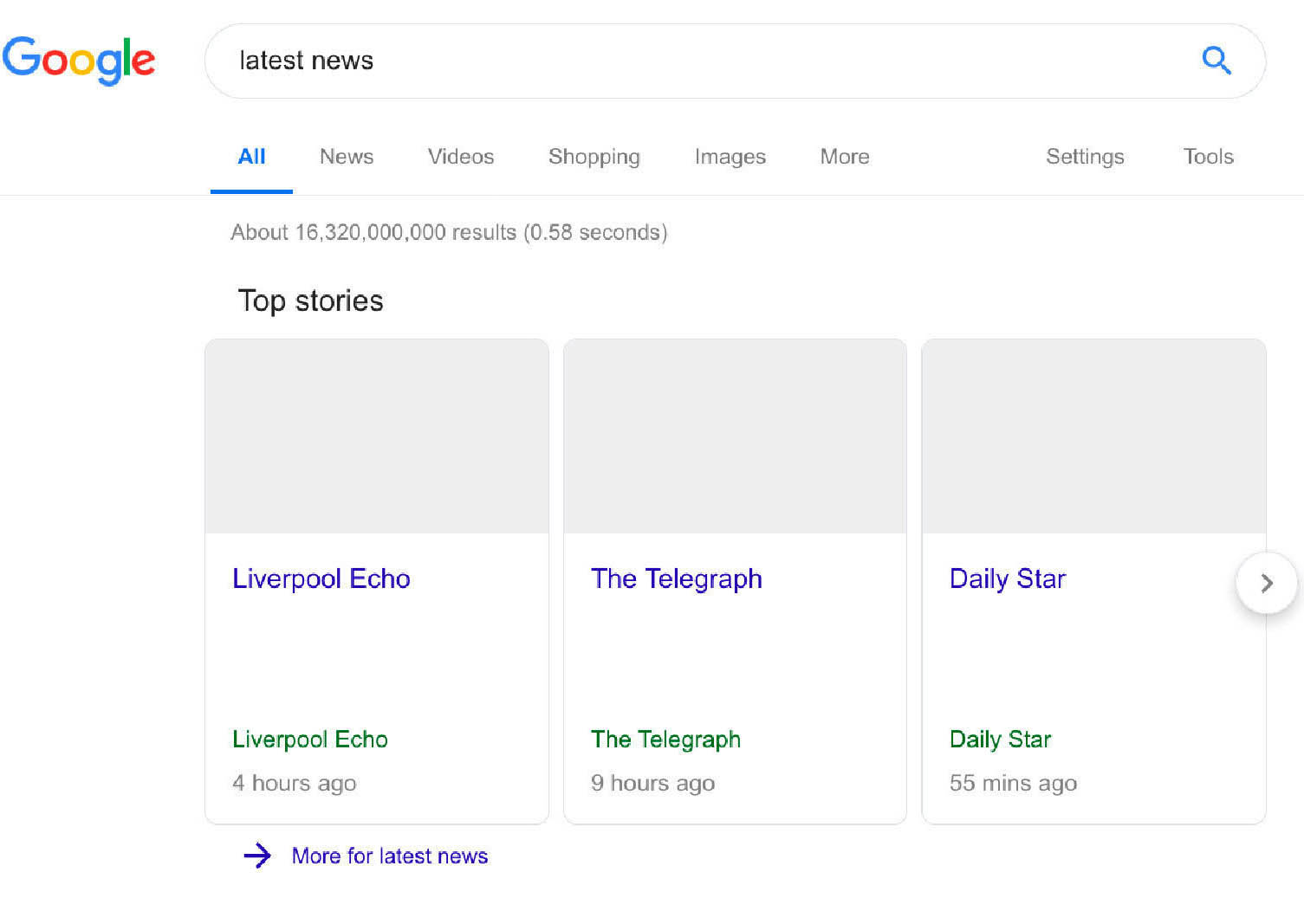1304x924 pixels.
Task: Switch to the News tab
Action: click(346, 157)
